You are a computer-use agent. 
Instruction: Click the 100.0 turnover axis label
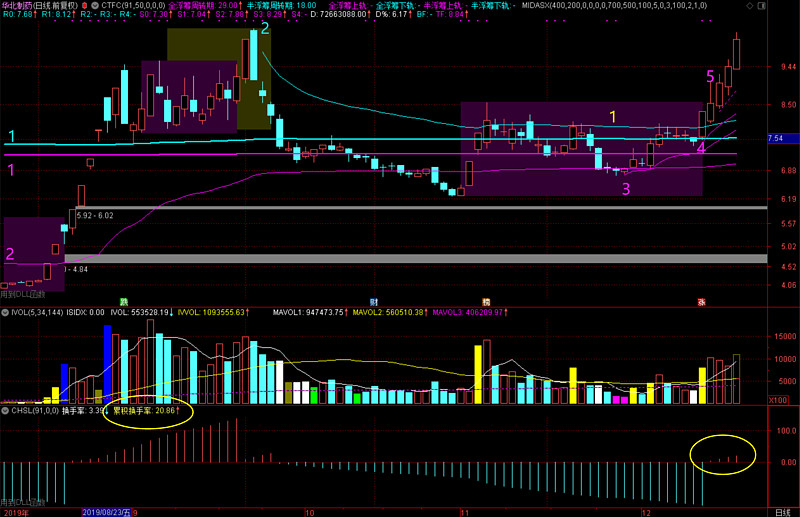787,431
